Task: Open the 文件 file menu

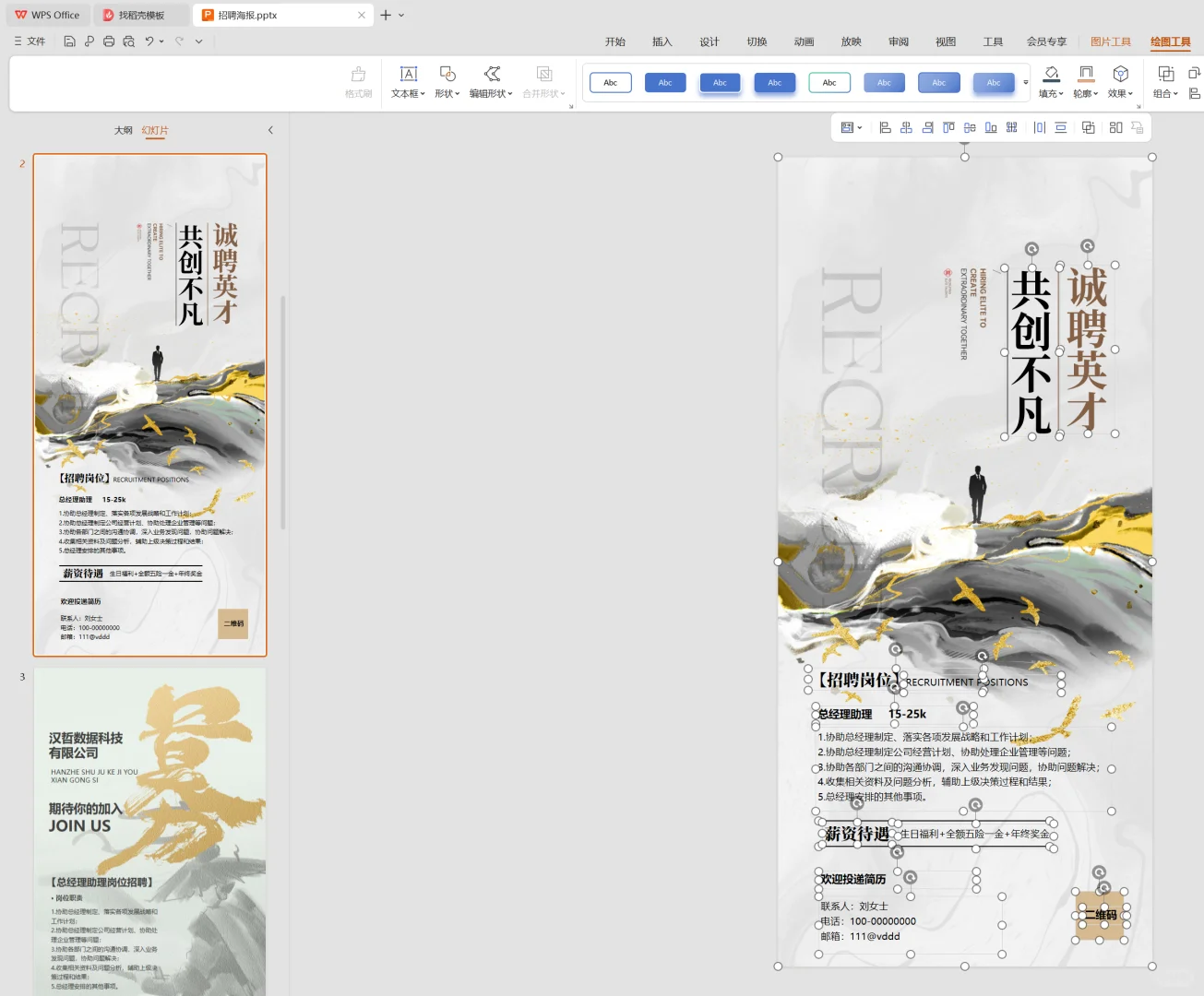Action: pyautogui.click(x=30, y=41)
